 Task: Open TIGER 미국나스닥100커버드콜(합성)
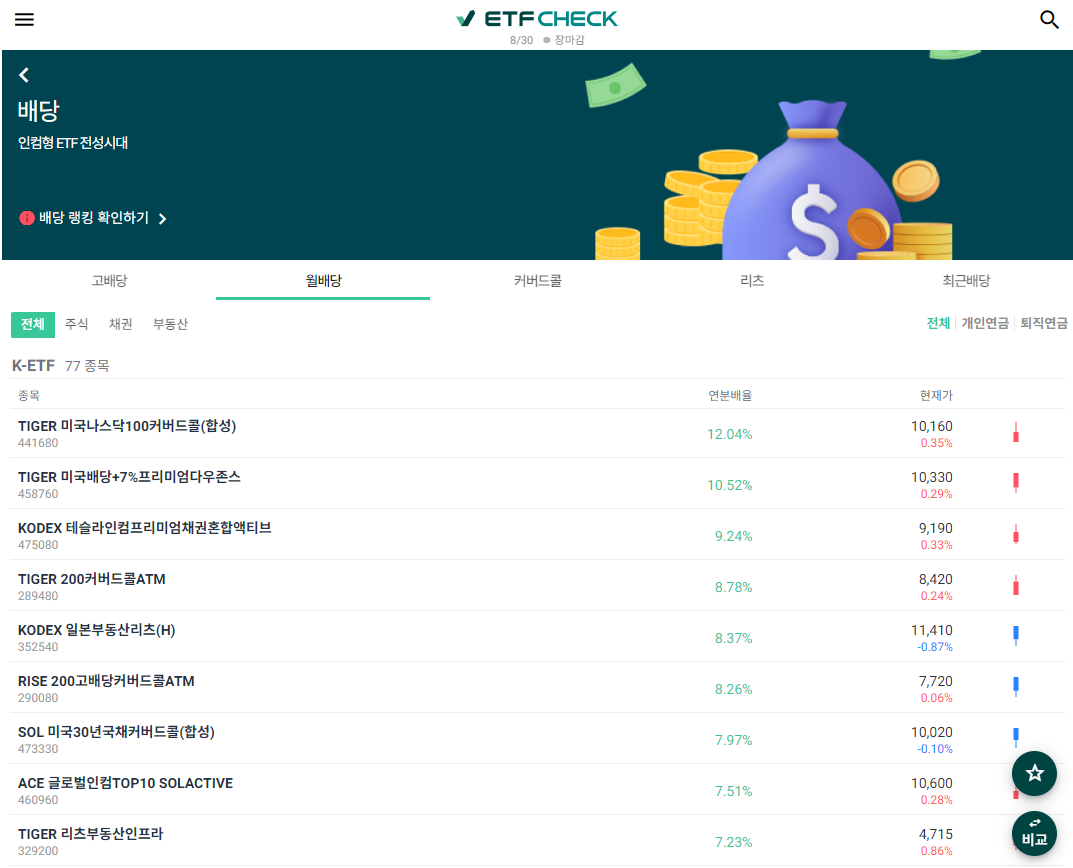click(127, 426)
